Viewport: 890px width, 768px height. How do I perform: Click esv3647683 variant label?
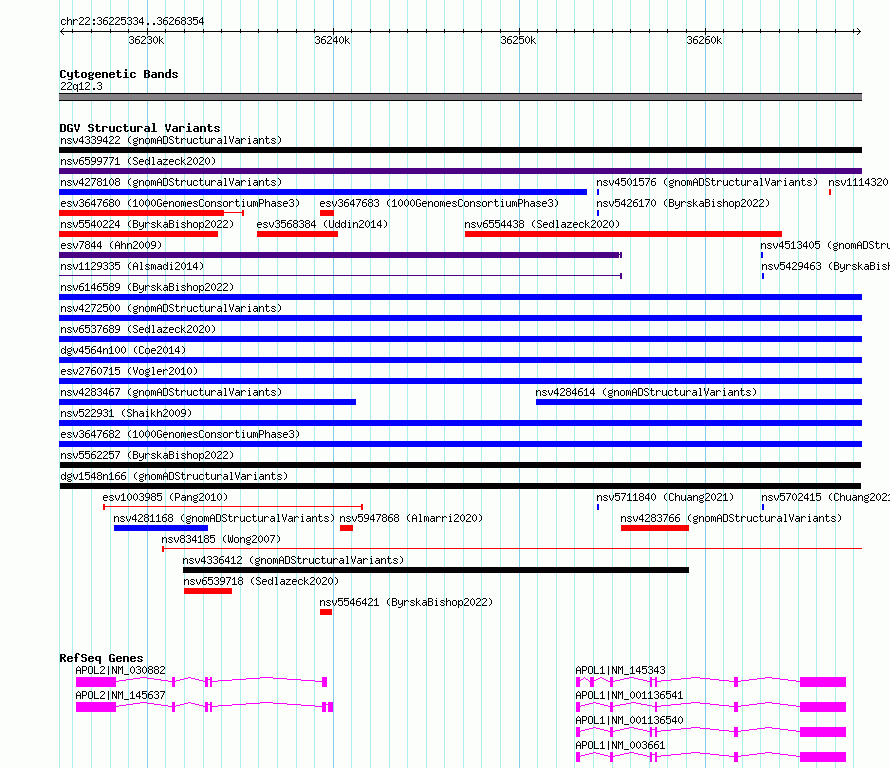(439, 203)
